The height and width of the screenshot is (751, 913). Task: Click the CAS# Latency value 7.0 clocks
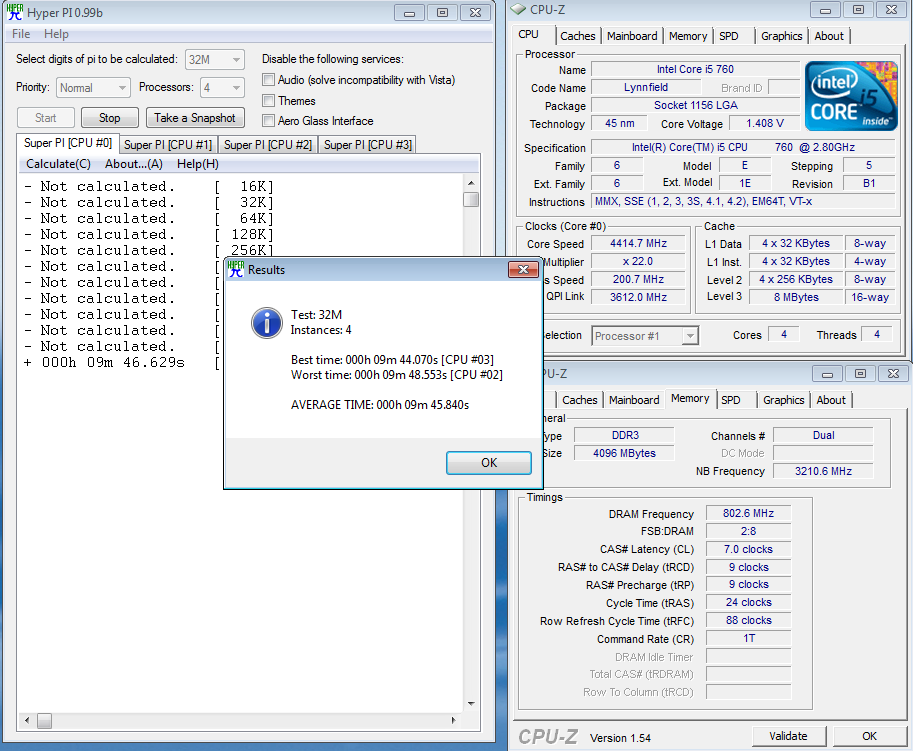coord(748,549)
